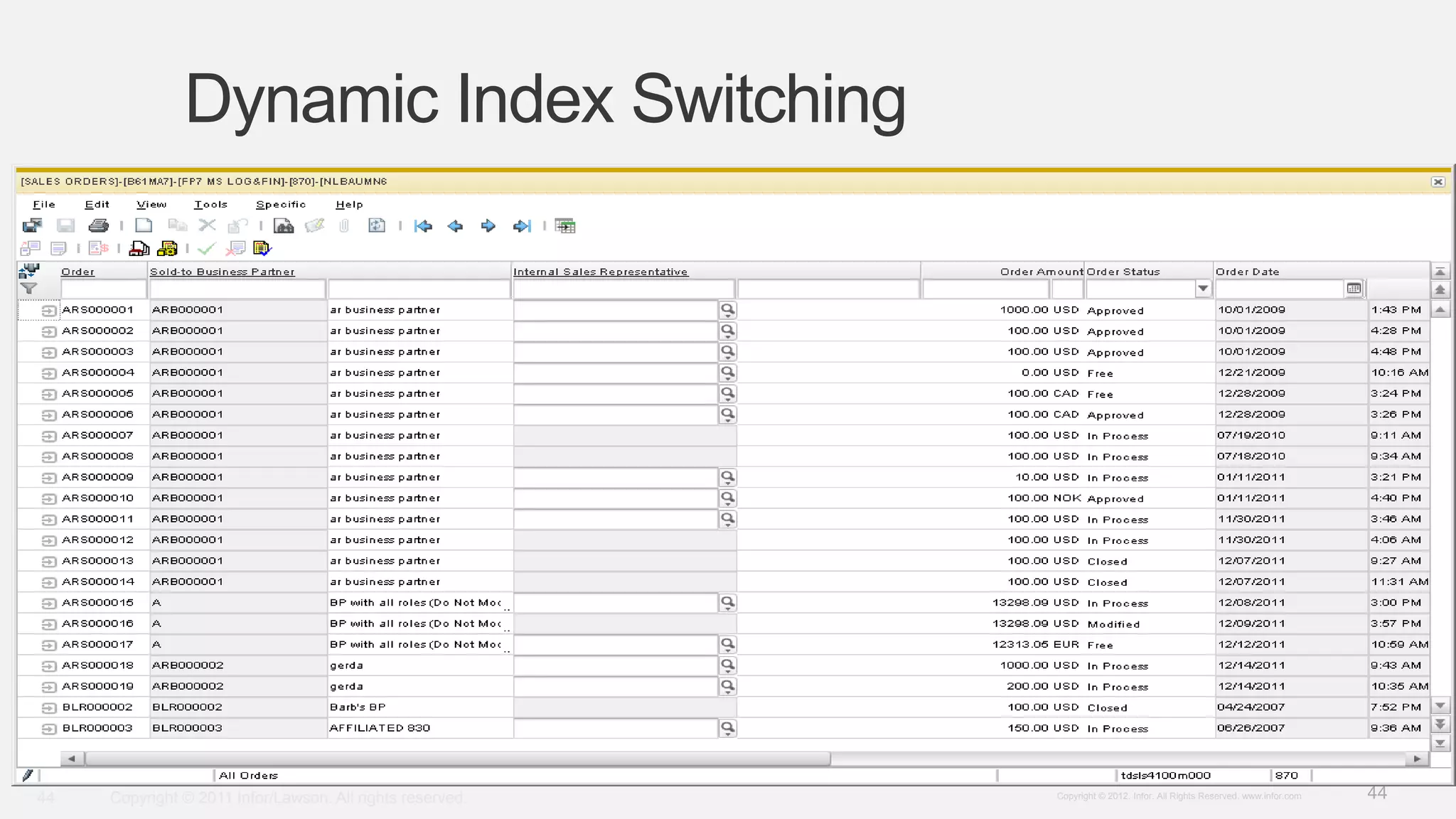Image resolution: width=1456 pixels, height=819 pixels.
Task: Expand the Order Status filter dropdown
Action: tap(1203, 289)
